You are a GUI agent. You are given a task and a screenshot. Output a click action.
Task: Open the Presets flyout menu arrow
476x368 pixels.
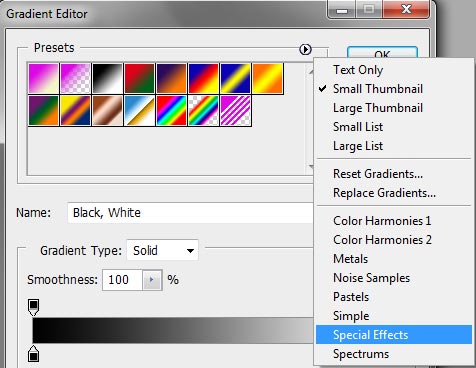click(x=305, y=49)
